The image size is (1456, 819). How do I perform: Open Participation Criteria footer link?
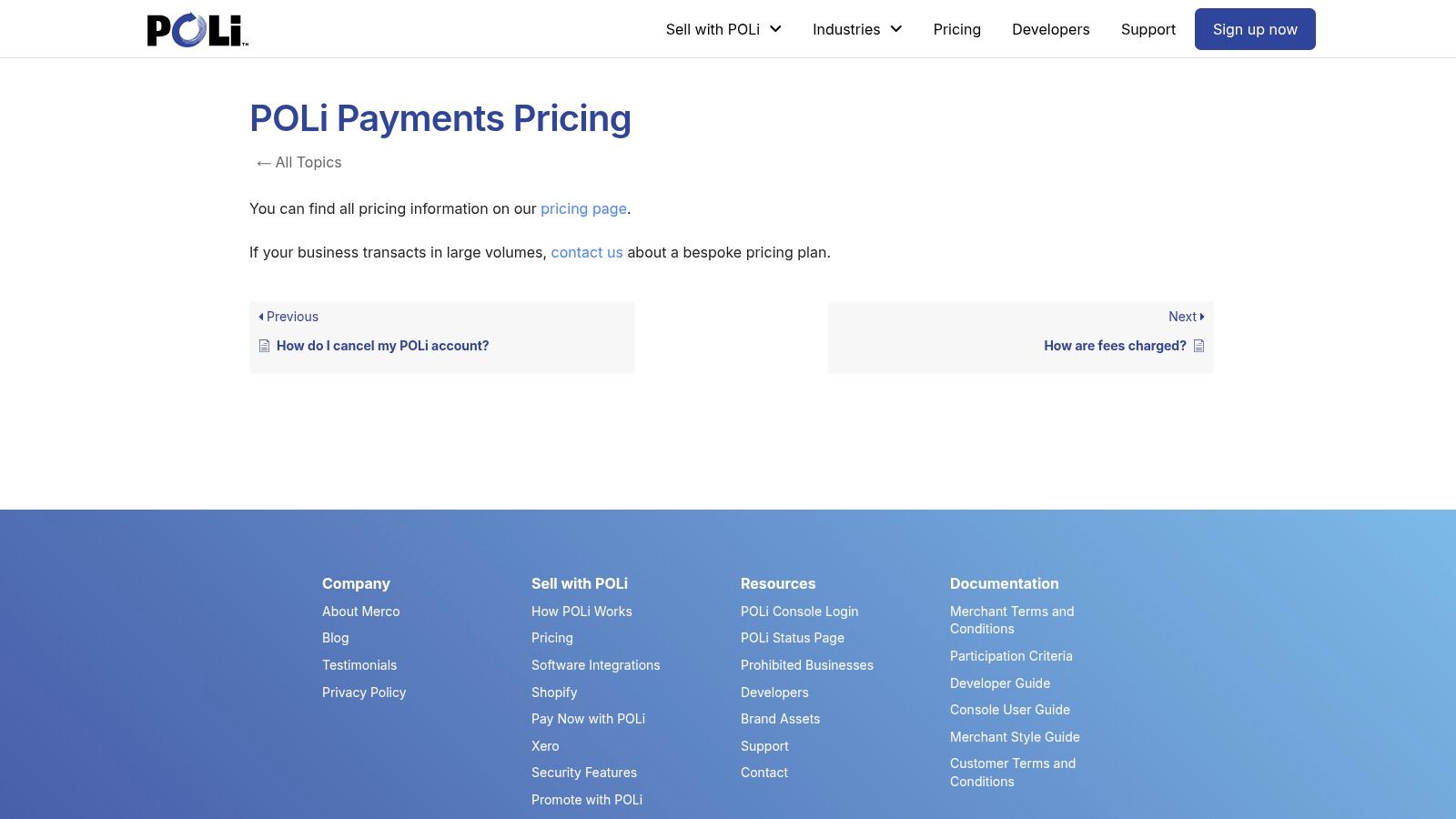point(1011,656)
